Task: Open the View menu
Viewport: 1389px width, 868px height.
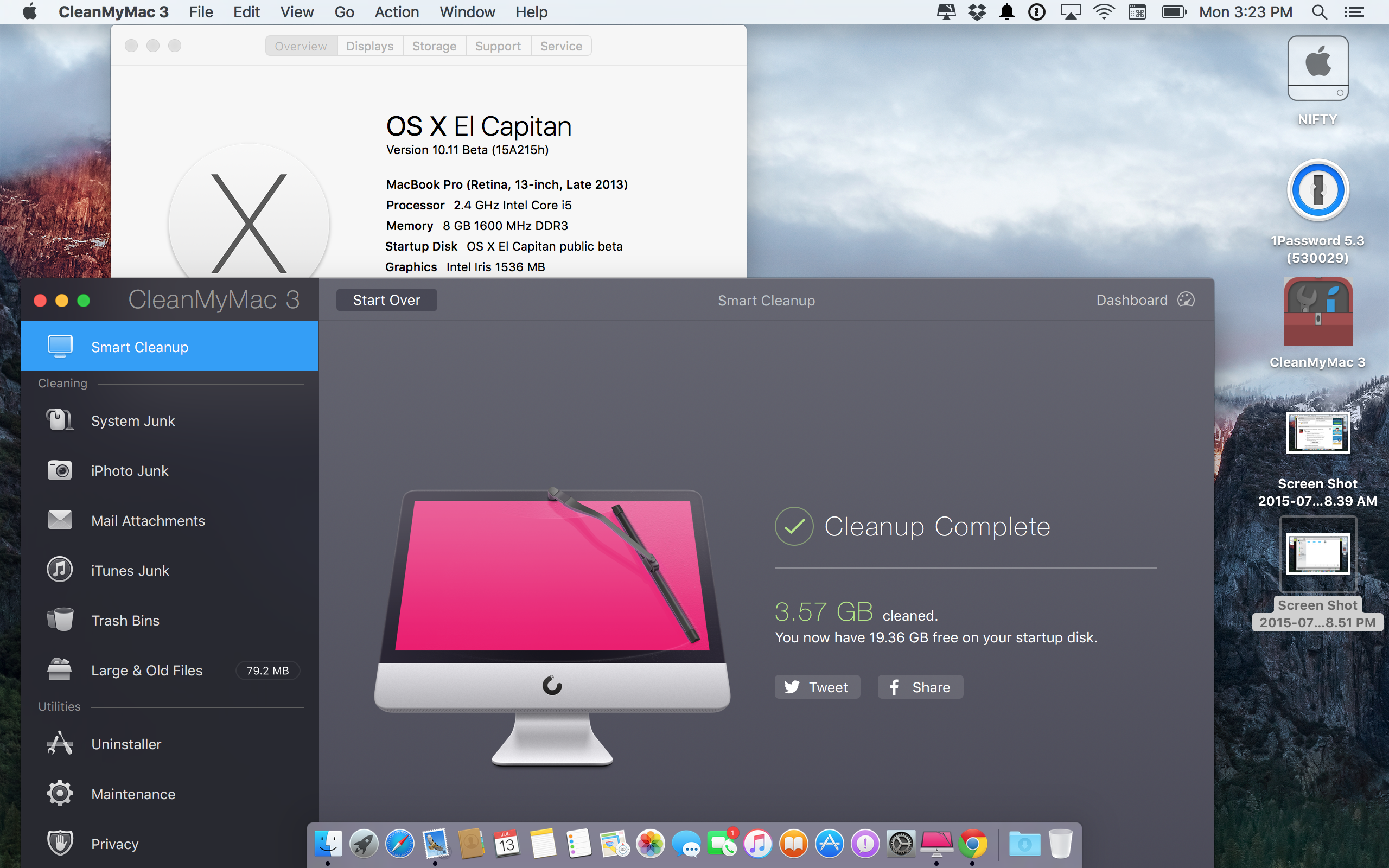Action: pyautogui.click(x=297, y=12)
